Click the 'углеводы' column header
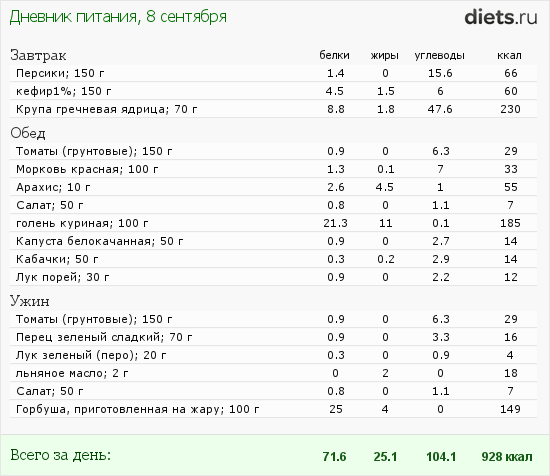The height and width of the screenshot is (476, 550). tap(440, 55)
